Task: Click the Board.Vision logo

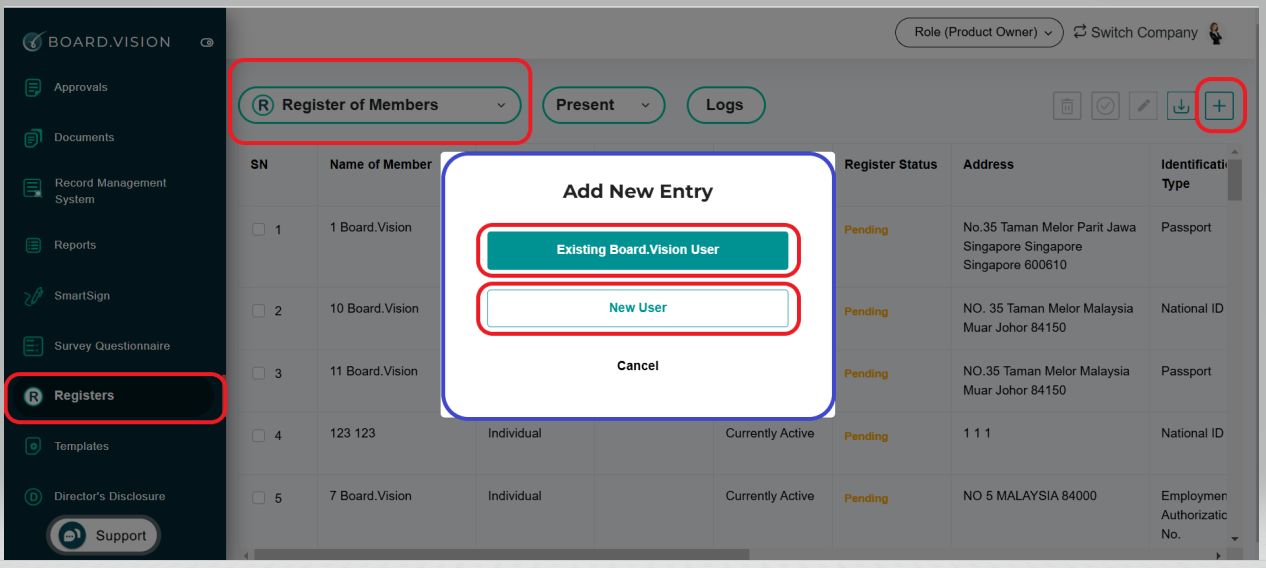Action: tap(96, 42)
